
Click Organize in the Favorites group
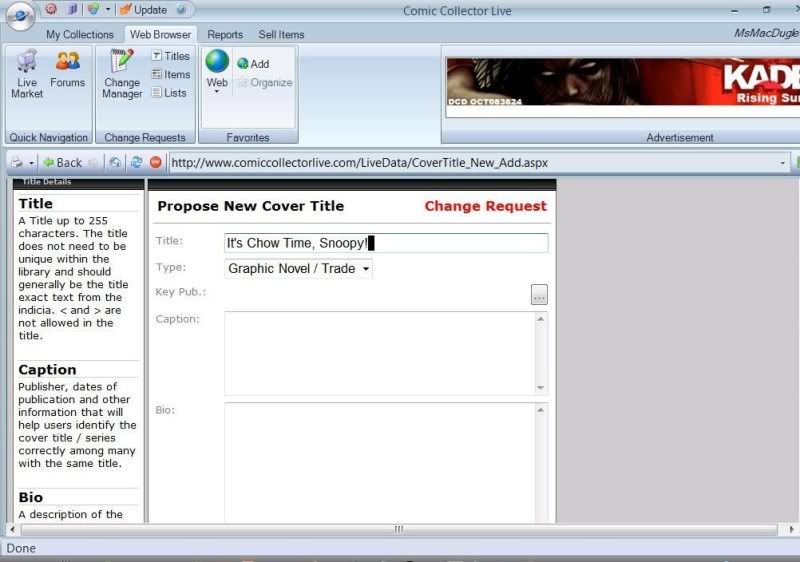[265, 83]
